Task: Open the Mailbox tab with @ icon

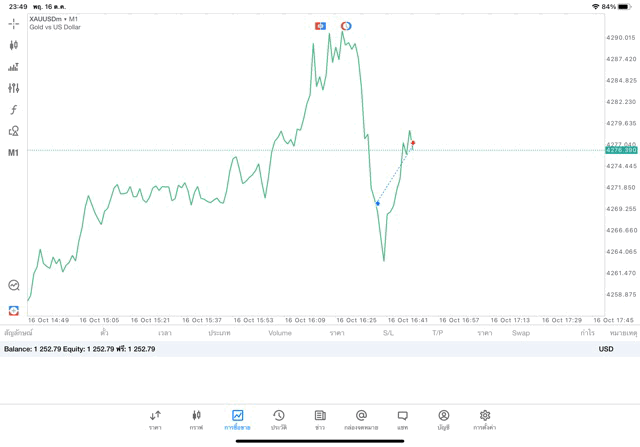Action: (361, 420)
